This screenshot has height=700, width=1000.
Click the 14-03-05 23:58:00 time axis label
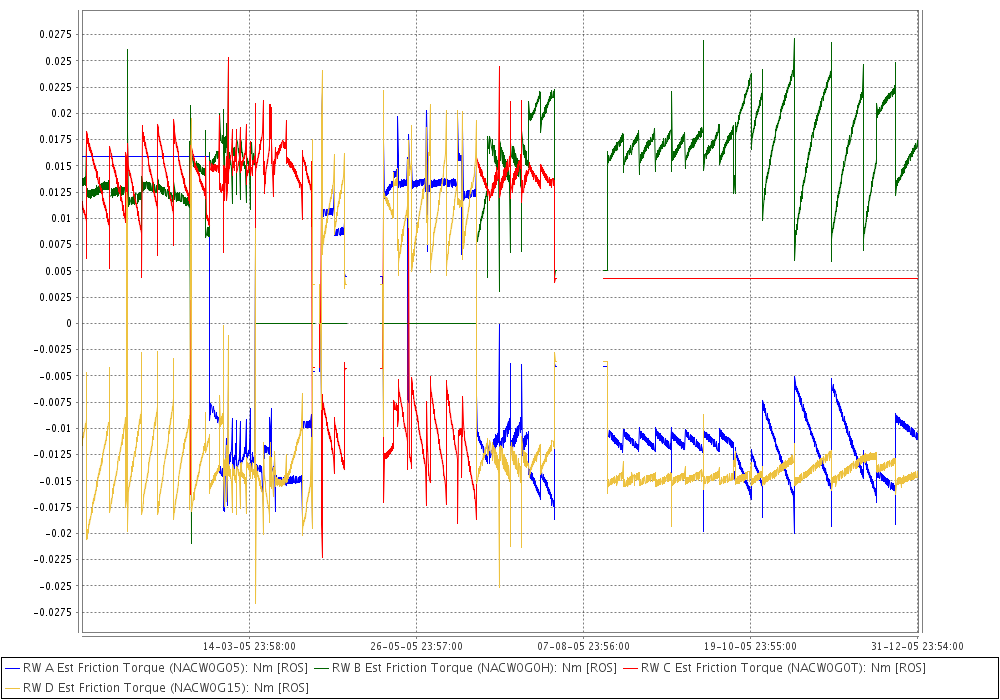tap(249, 646)
